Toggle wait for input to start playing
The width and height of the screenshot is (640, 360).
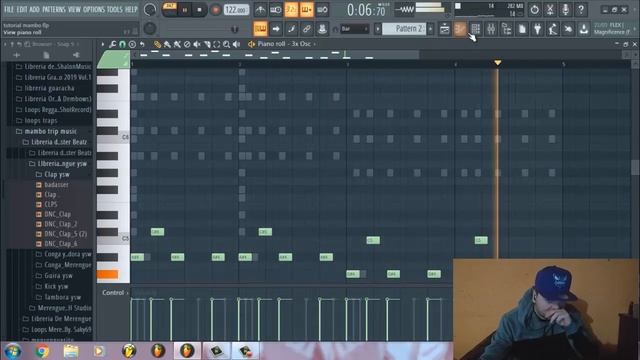(276, 10)
